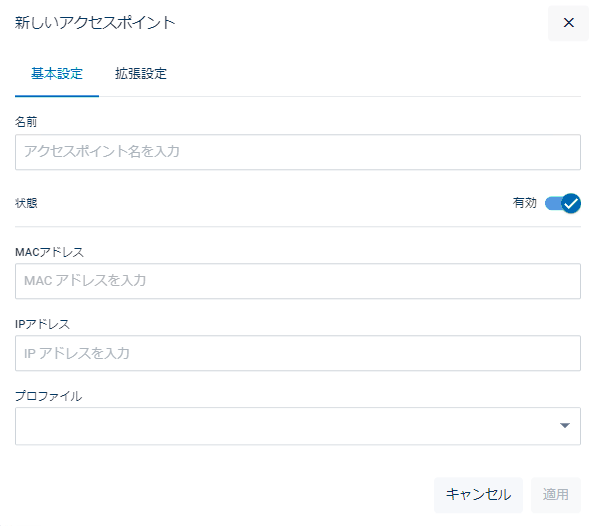The height and width of the screenshot is (526, 594).
Task: Focus the MAC アドレスを入力 field
Action: [x=298, y=281]
